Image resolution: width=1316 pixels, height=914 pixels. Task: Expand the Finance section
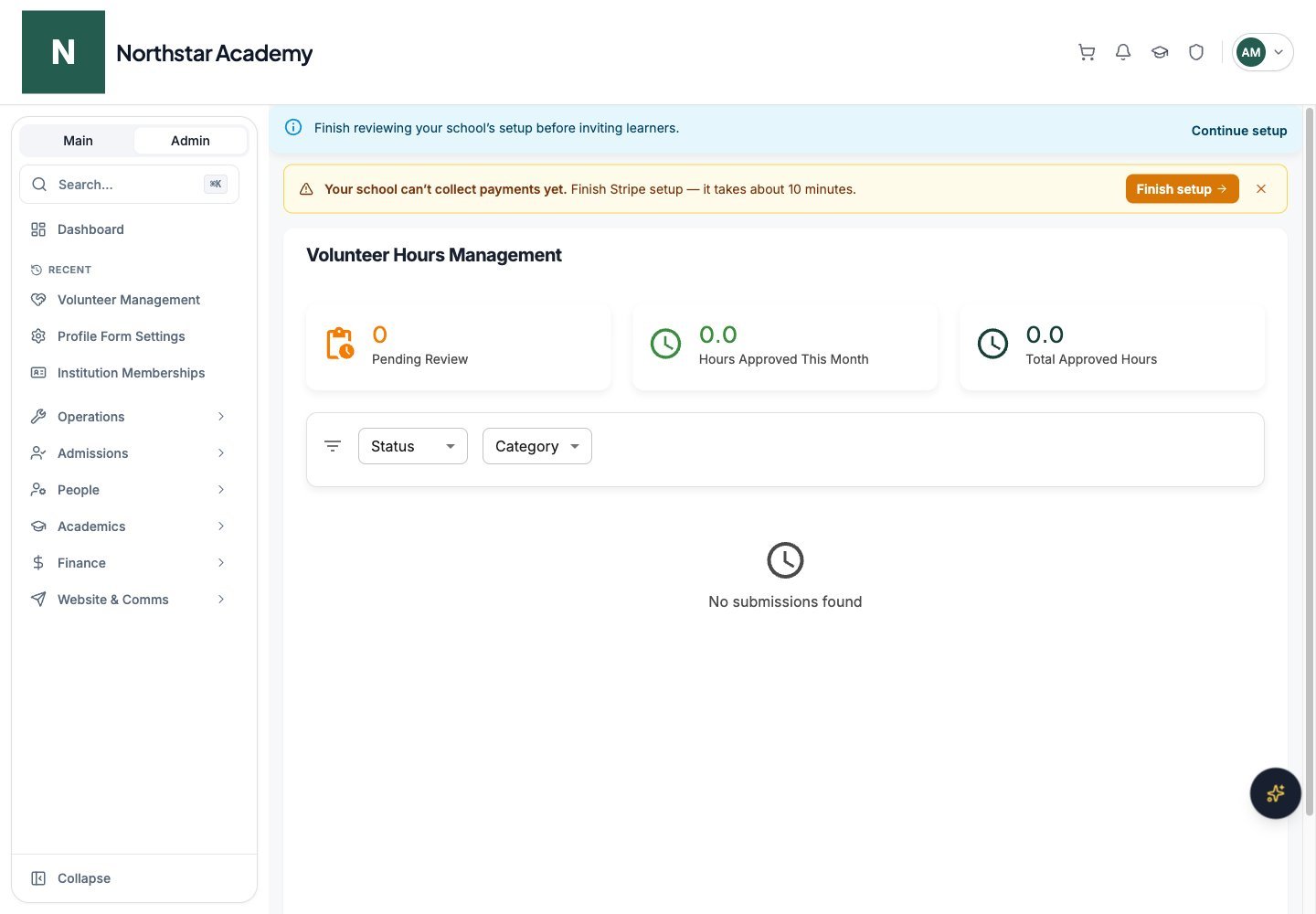click(129, 563)
